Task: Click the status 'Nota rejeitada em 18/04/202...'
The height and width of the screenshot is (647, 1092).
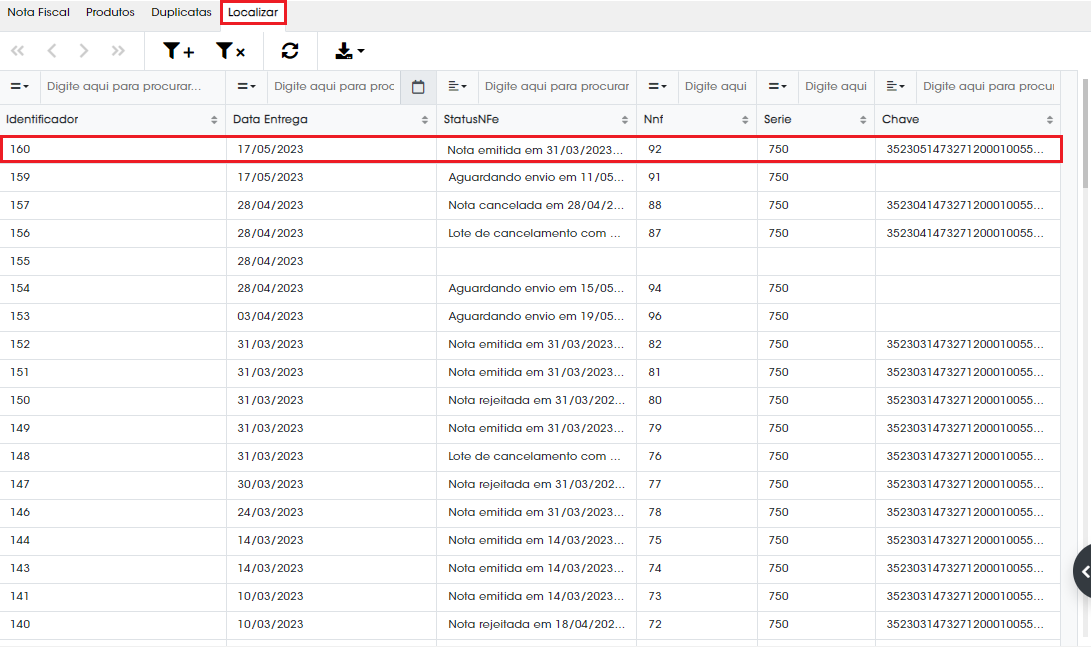Action: (536, 624)
